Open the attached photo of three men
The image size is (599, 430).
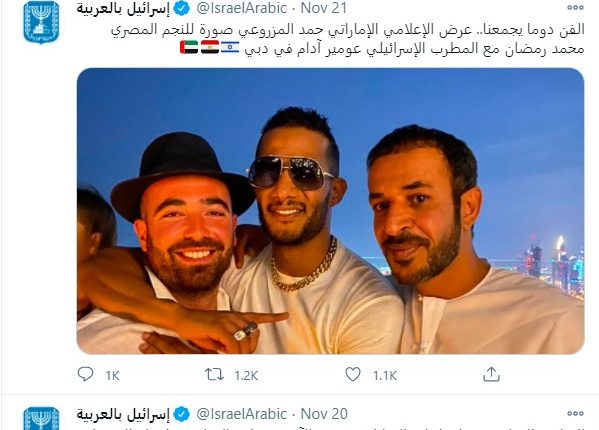coord(330,211)
